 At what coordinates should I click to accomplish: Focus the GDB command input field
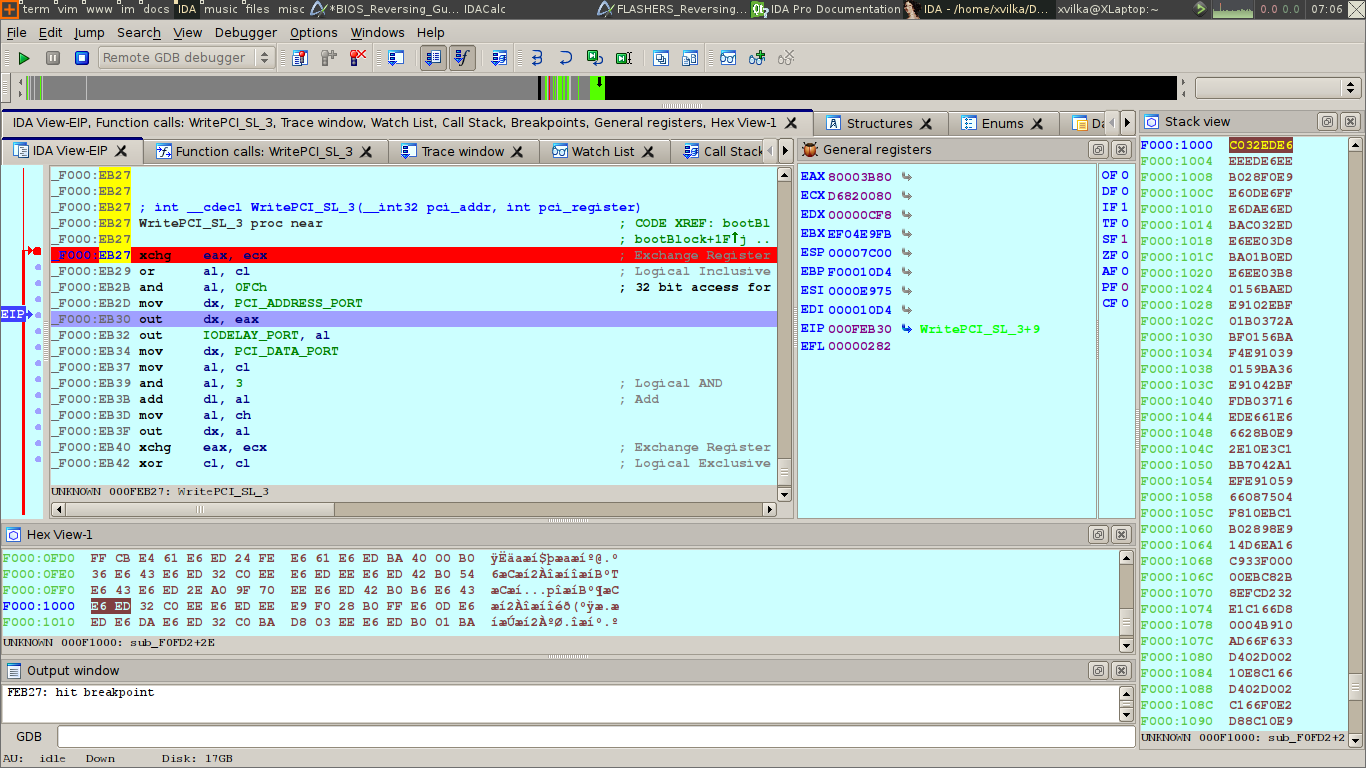click(x=594, y=737)
